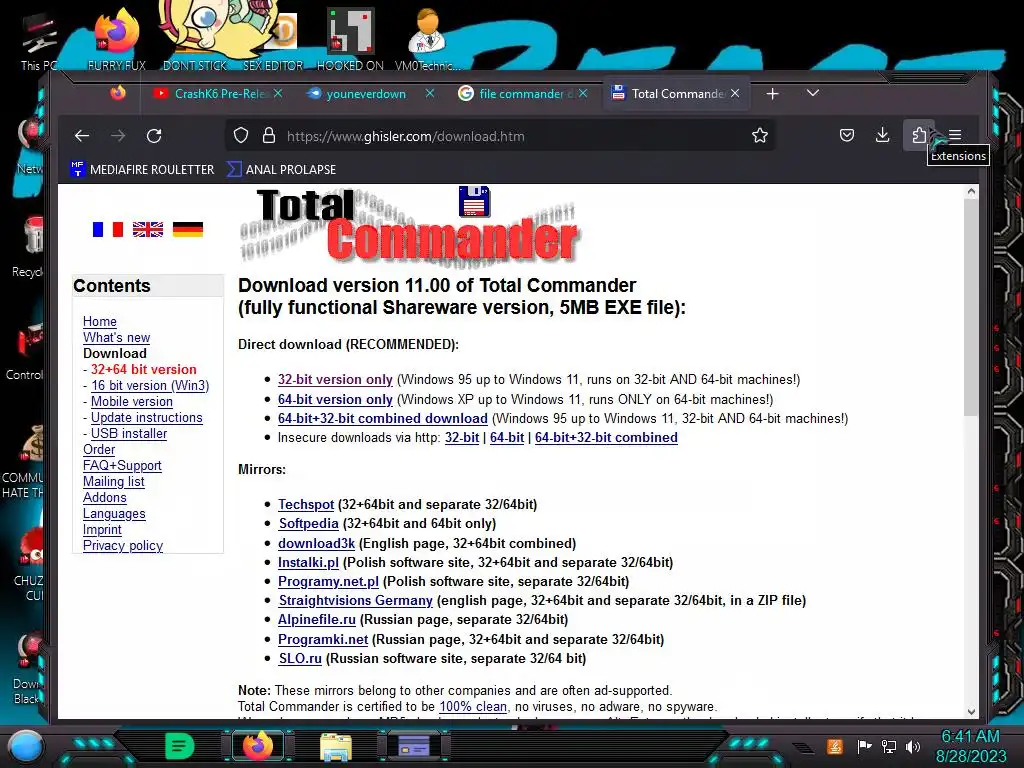The width and height of the screenshot is (1024, 768).
Task: Open the What's new link
Action: (x=116, y=338)
